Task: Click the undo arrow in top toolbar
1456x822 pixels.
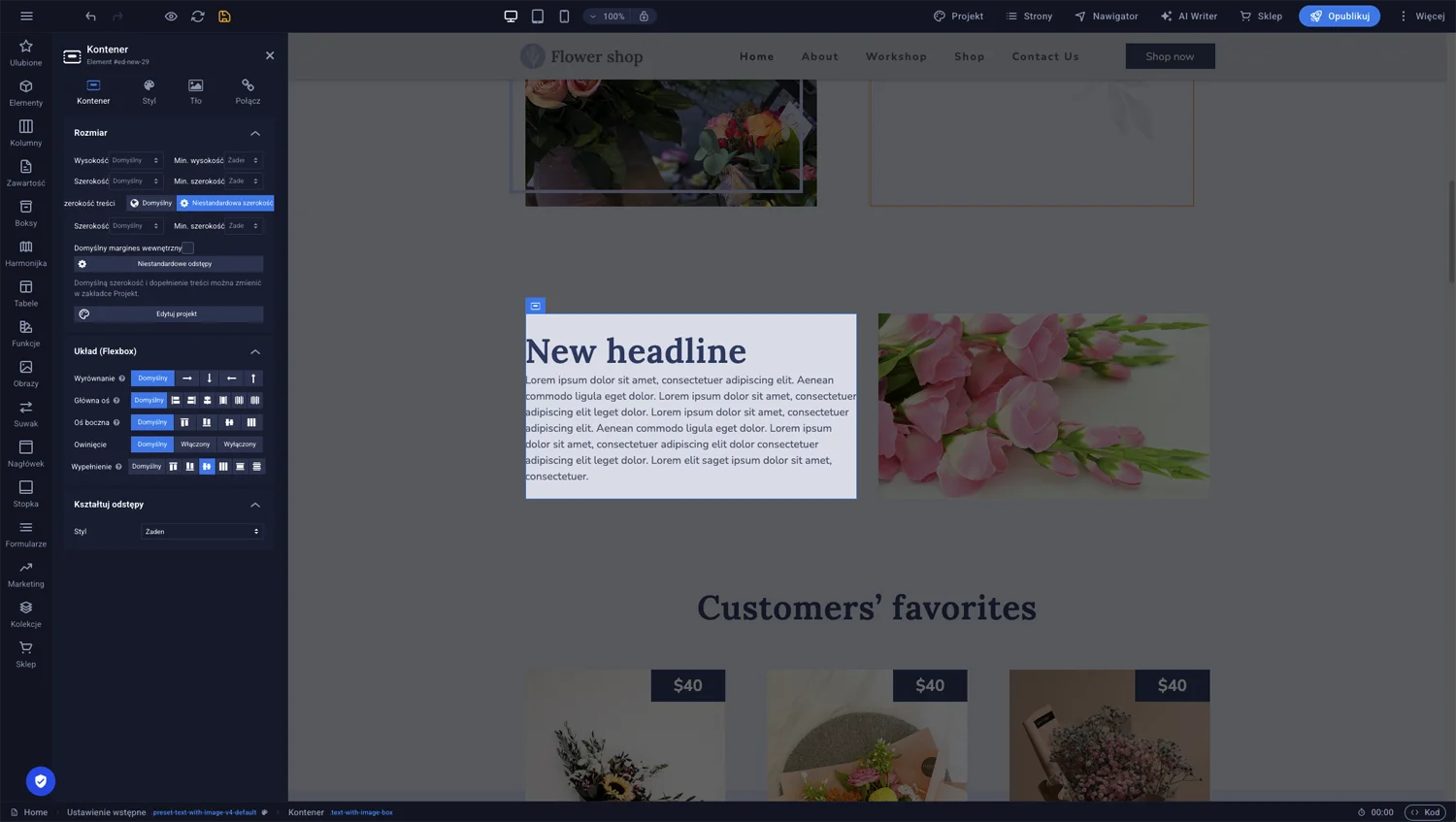Action: [x=90, y=16]
